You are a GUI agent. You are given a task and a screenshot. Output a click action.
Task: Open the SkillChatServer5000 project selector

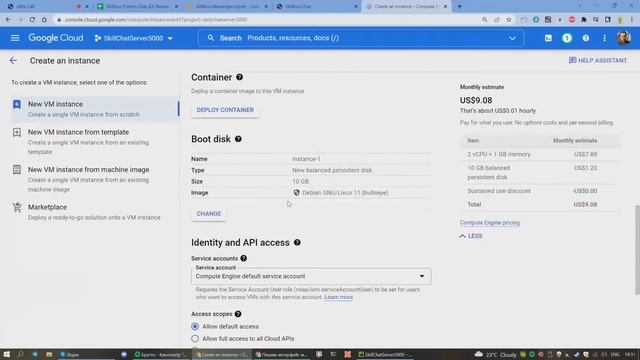[x=133, y=38]
